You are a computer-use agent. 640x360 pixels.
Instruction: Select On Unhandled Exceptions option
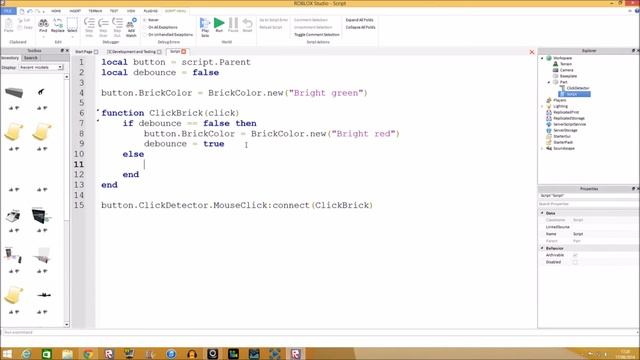(x=168, y=35)
